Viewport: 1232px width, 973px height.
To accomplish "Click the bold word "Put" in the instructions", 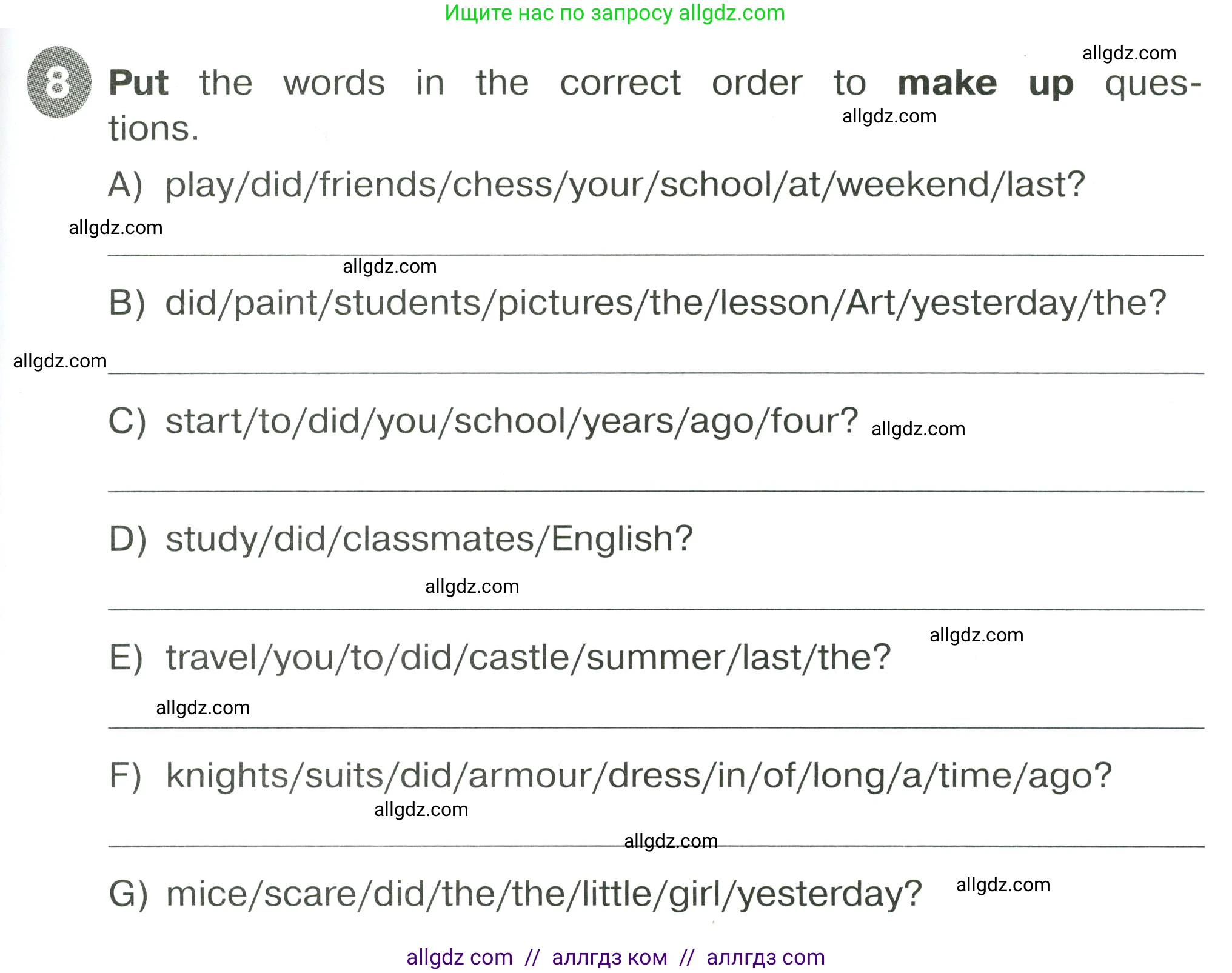I will [x=139, y=82].
